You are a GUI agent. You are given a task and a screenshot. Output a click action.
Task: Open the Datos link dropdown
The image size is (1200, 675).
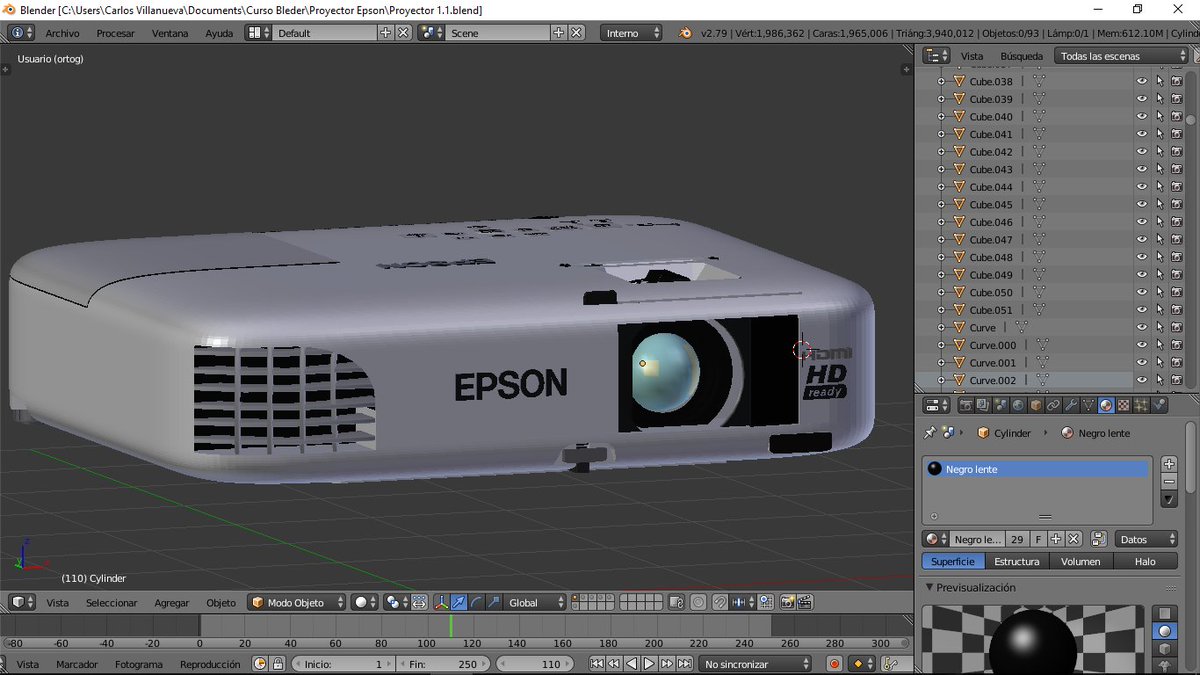pos(1145,539)
